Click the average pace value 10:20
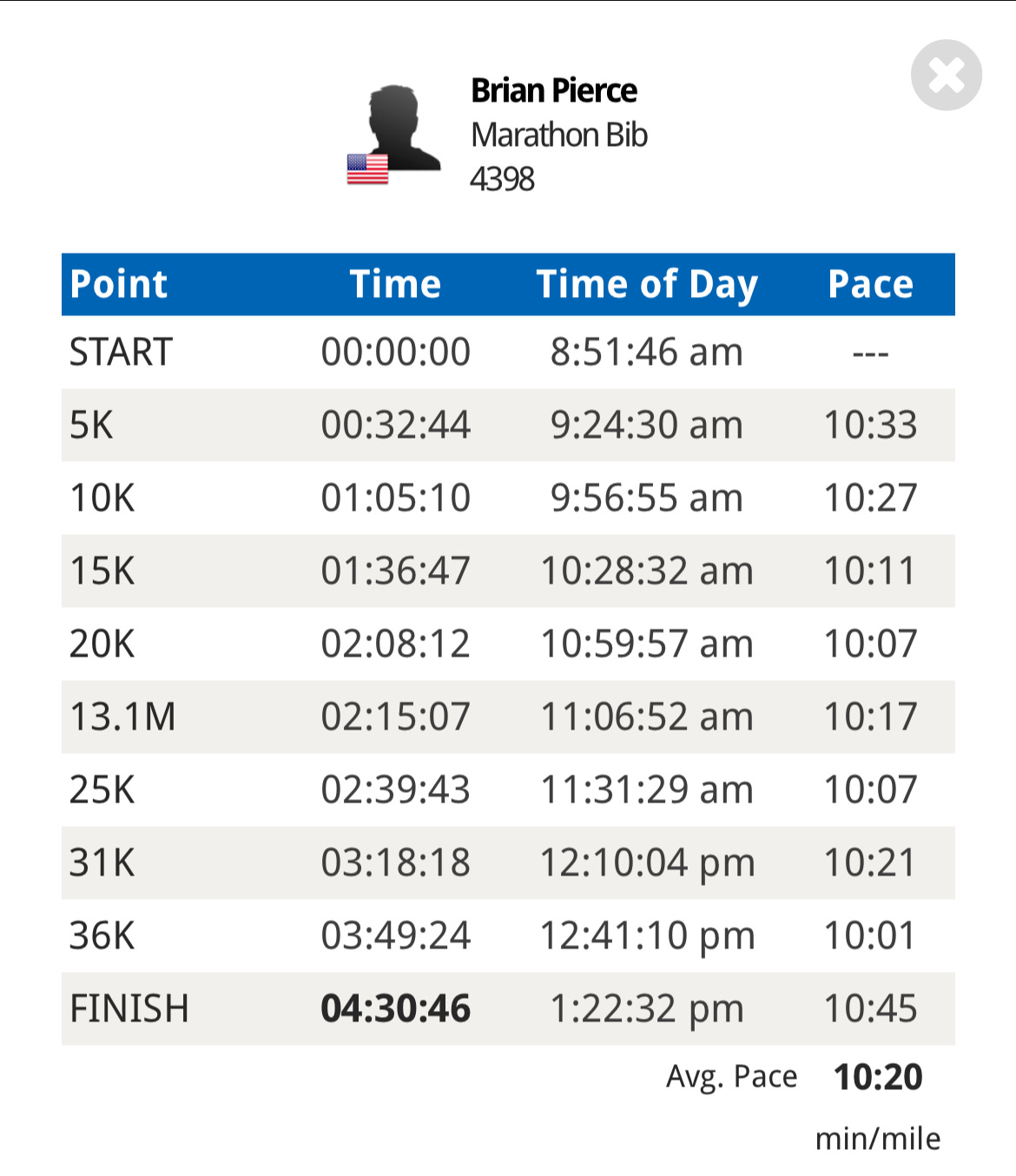Screen dimensions: 1016x1176 point(878,1077)
